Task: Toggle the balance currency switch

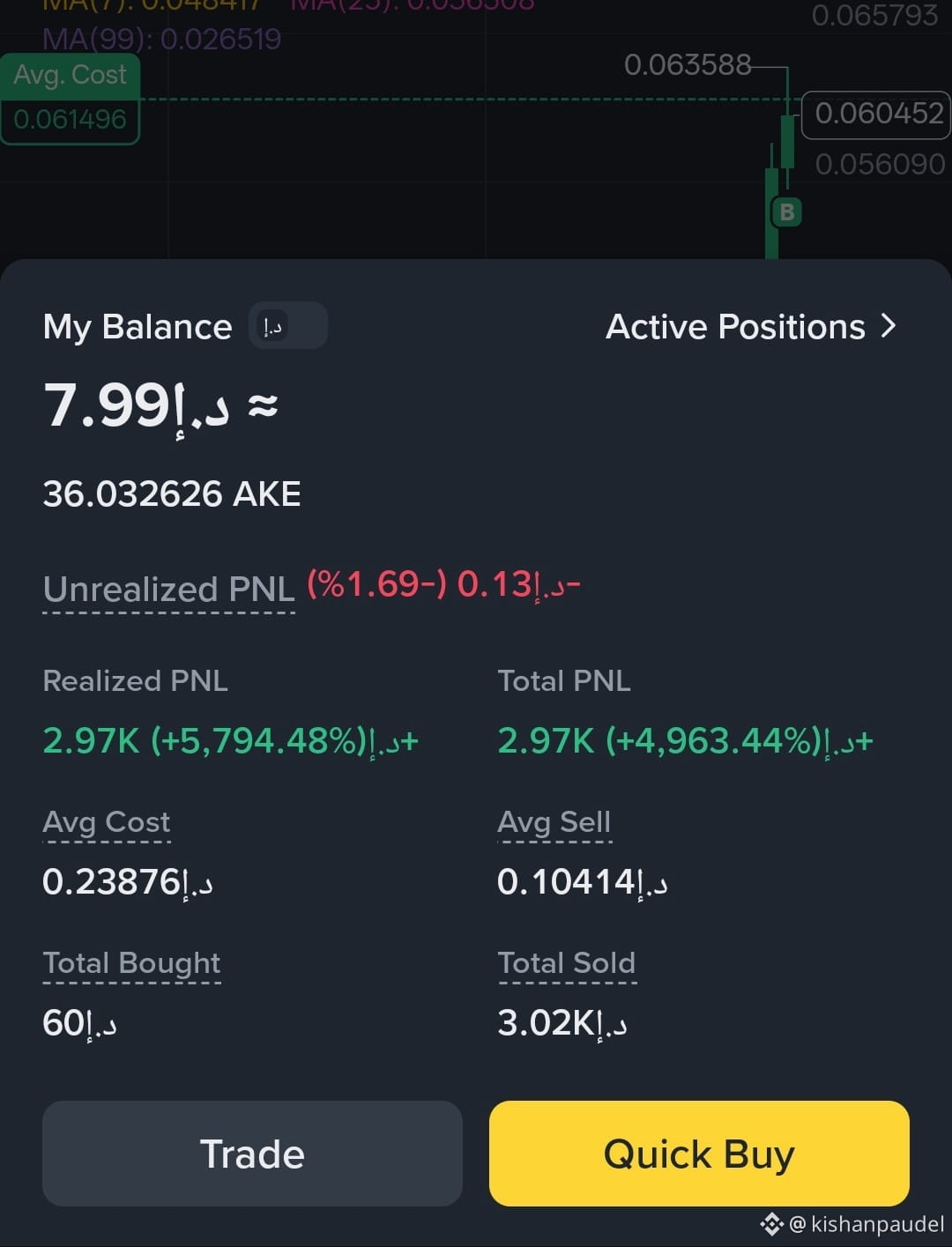Action: [x=288, y=326]
